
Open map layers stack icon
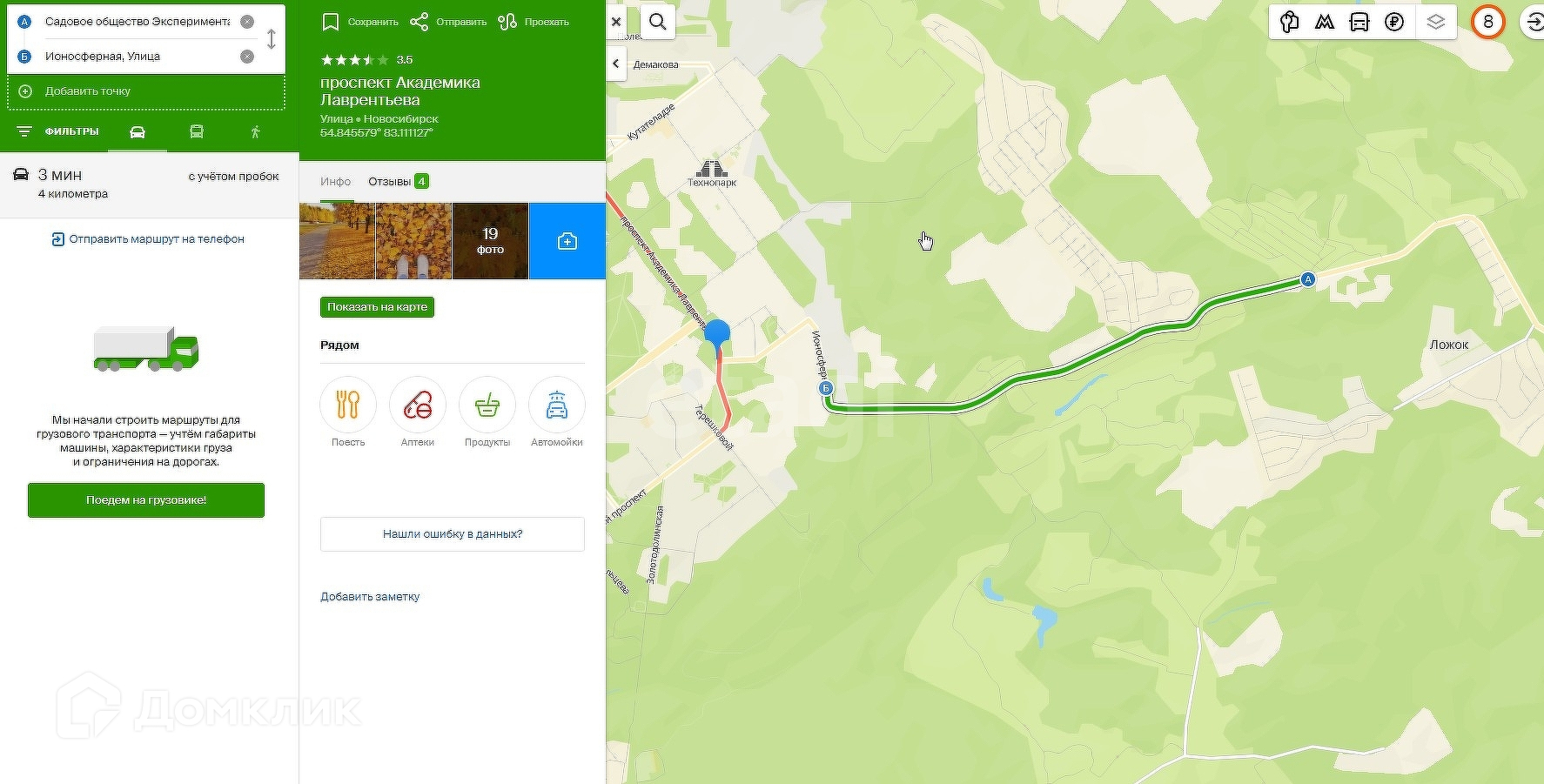[x=1436, y=22]
